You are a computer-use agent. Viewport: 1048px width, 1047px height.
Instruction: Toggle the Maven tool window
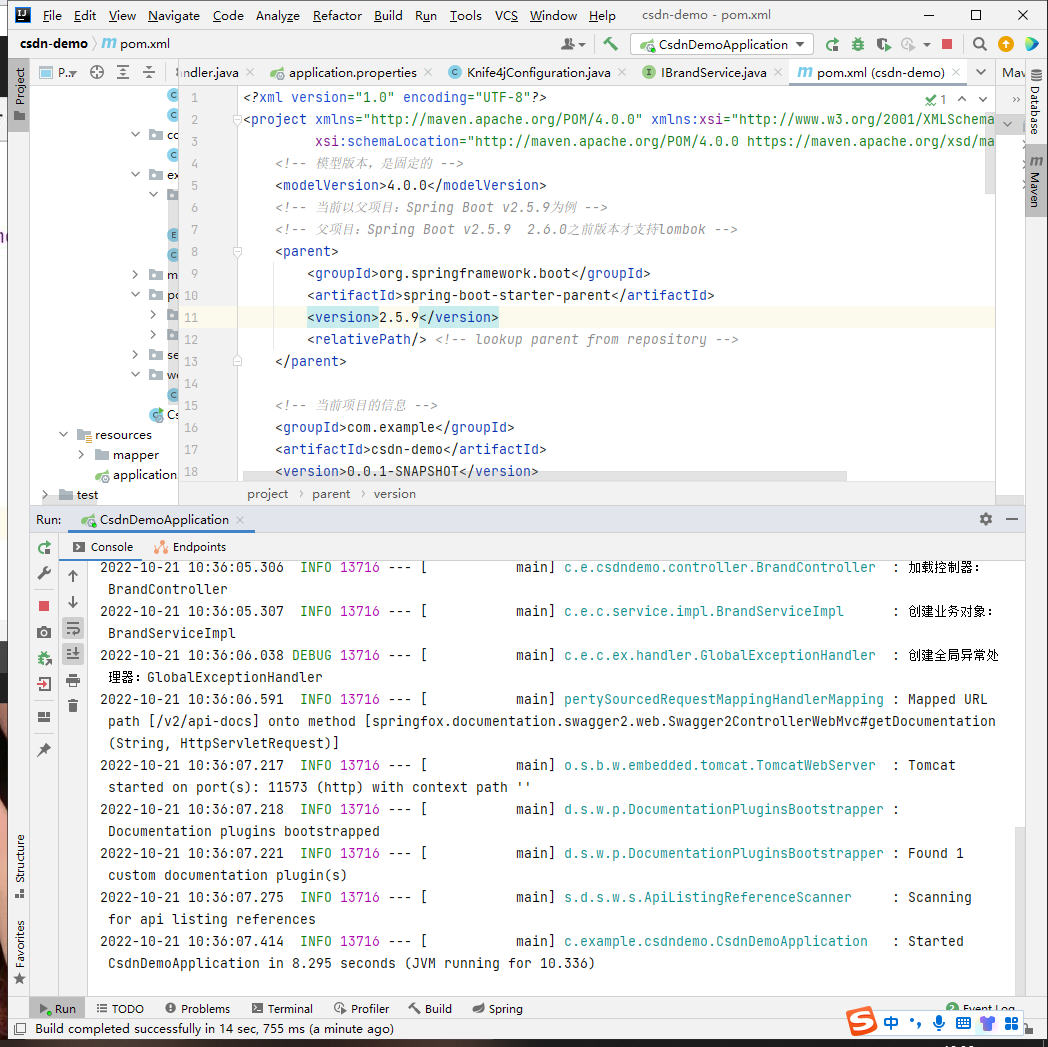tap(1035, 180)
